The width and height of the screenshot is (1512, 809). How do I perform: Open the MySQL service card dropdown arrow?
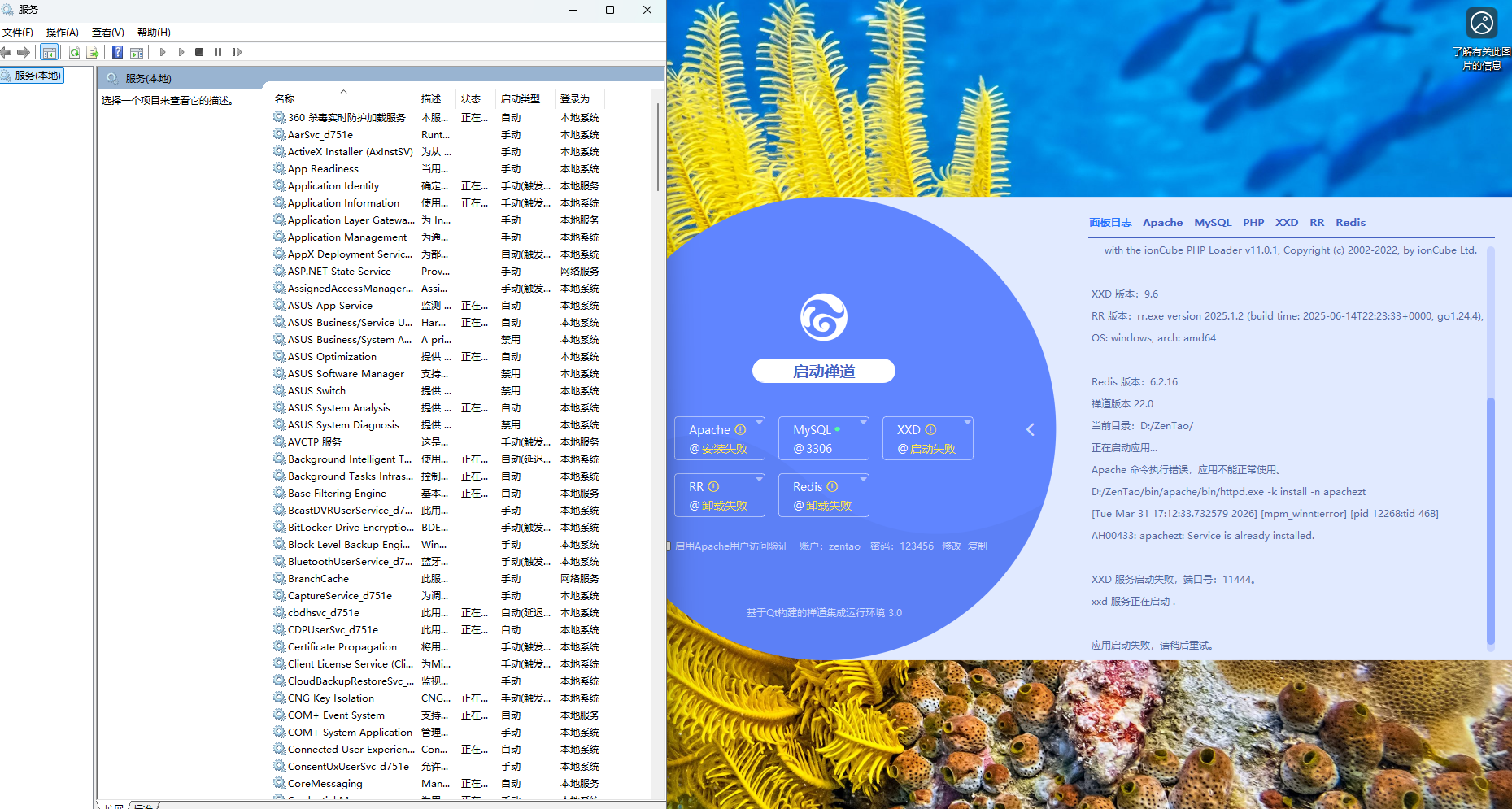(x=864, y=422)
